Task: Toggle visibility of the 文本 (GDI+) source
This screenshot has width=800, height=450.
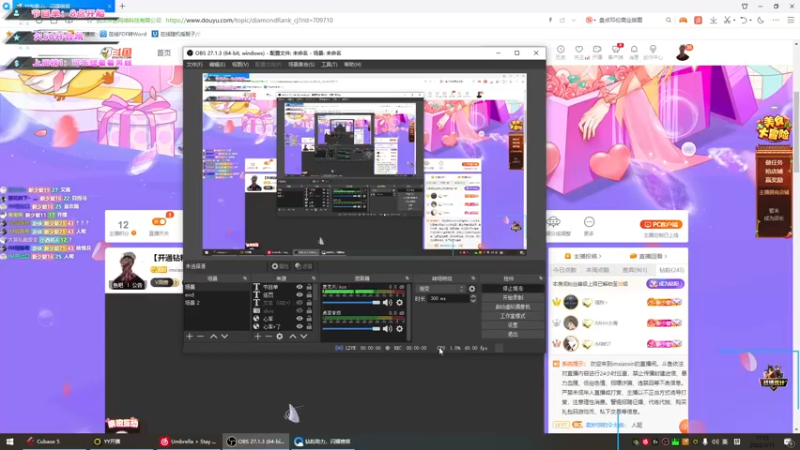Action: tap(299, 303)
